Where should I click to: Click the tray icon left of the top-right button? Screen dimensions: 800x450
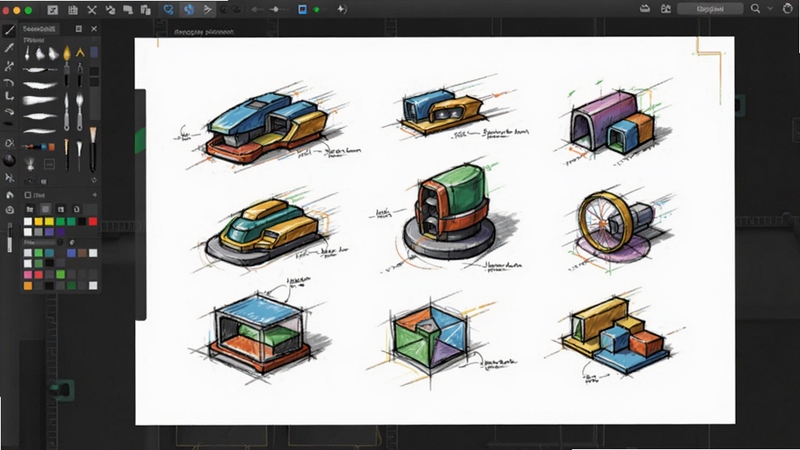(645, 9)
